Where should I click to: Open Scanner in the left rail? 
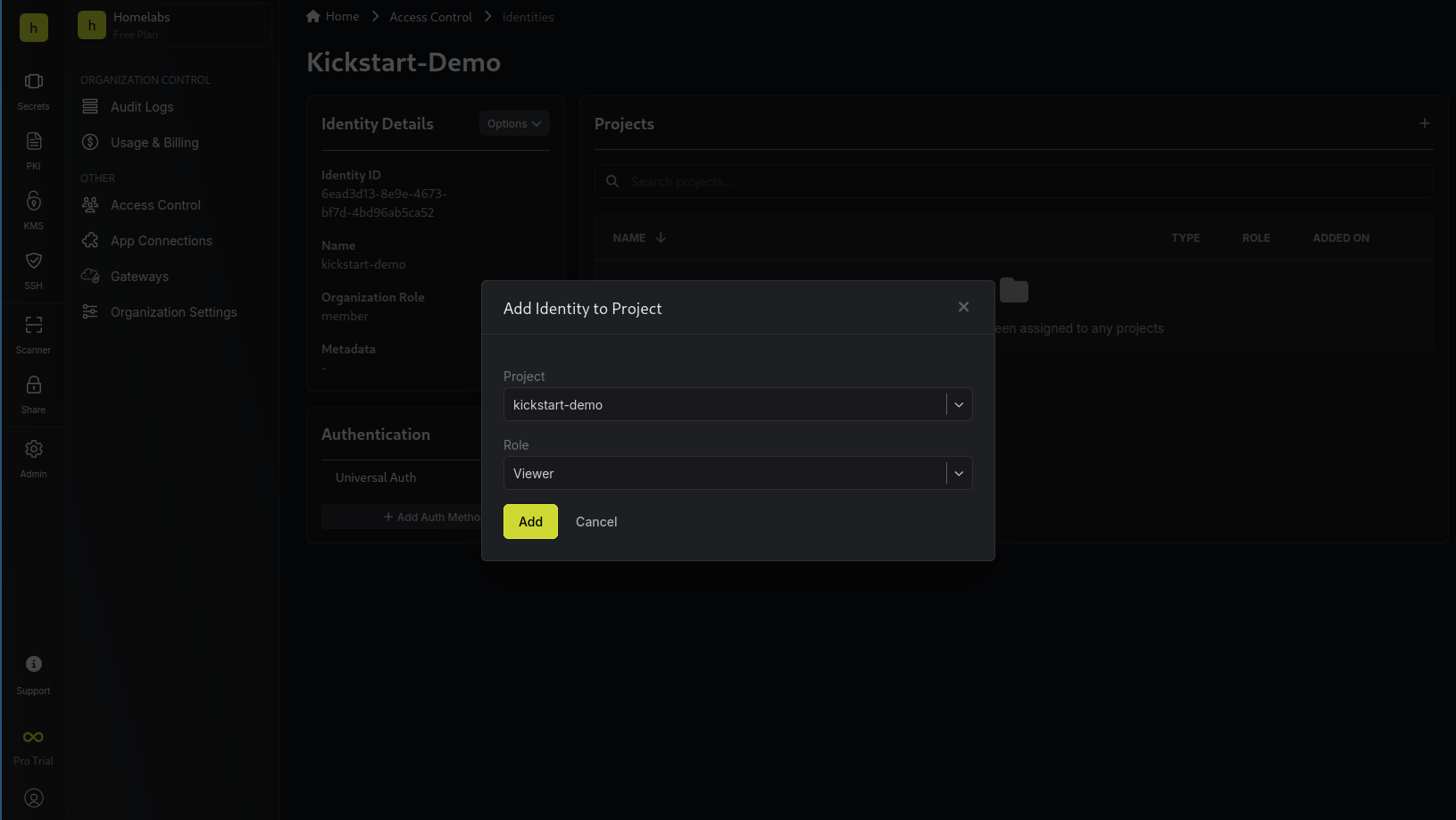click(33, 335)
